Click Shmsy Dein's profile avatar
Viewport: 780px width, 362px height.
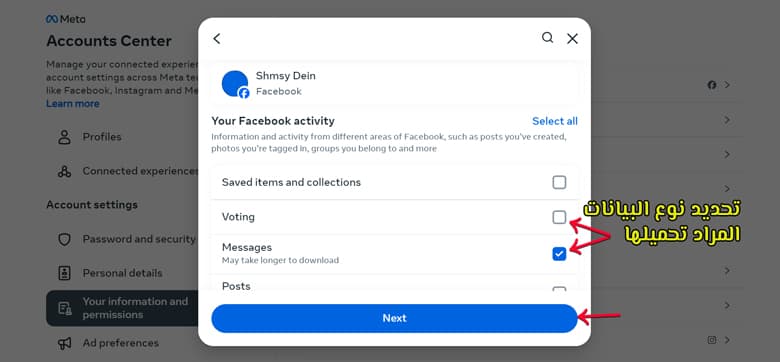click(x=235, y=84)
